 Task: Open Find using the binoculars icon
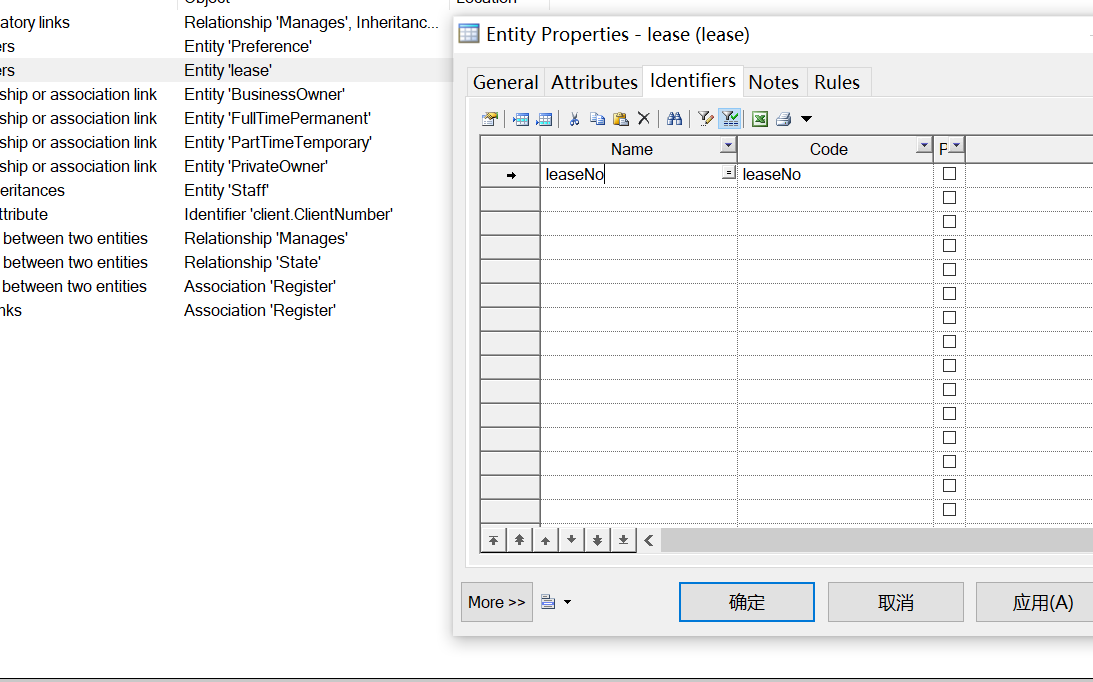coord(676,118)
